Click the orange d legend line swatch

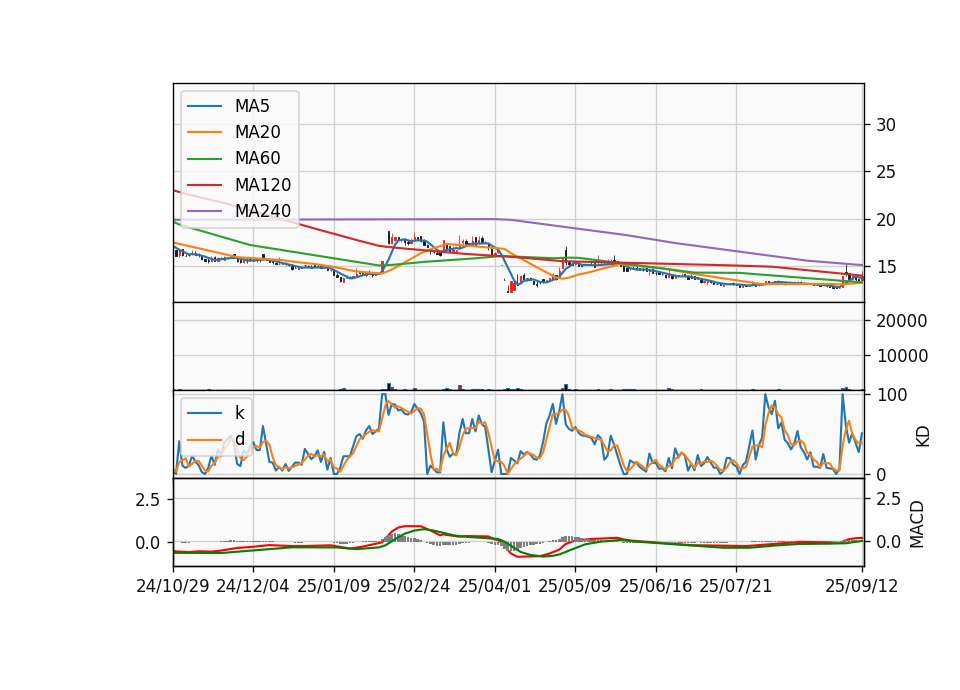coord(204,439)
